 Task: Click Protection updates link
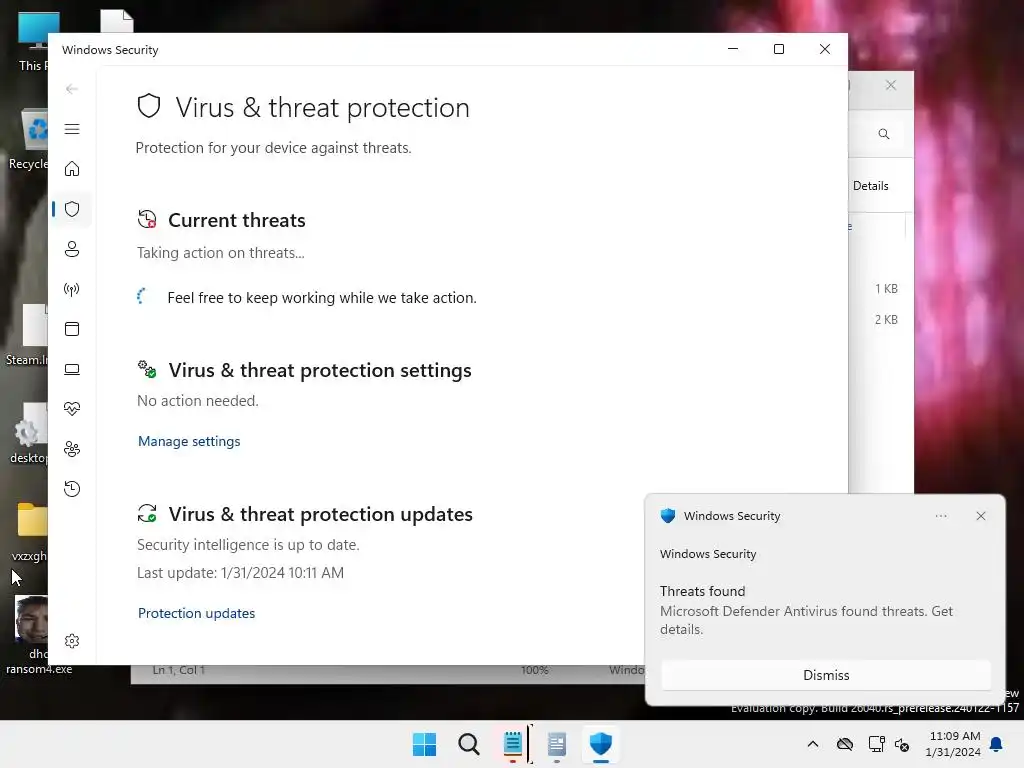click(x=196, y=613)
